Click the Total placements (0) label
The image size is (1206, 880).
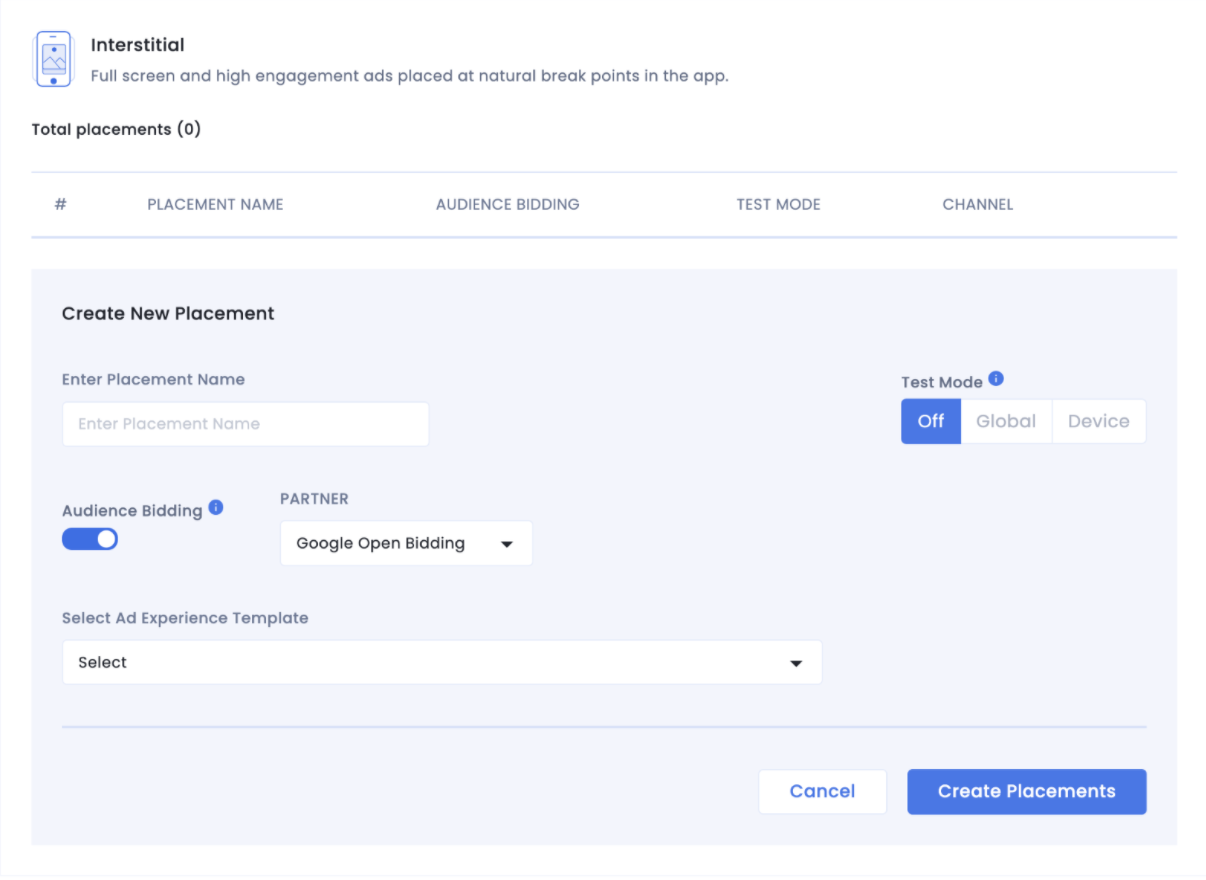click(x=116, y=129)
